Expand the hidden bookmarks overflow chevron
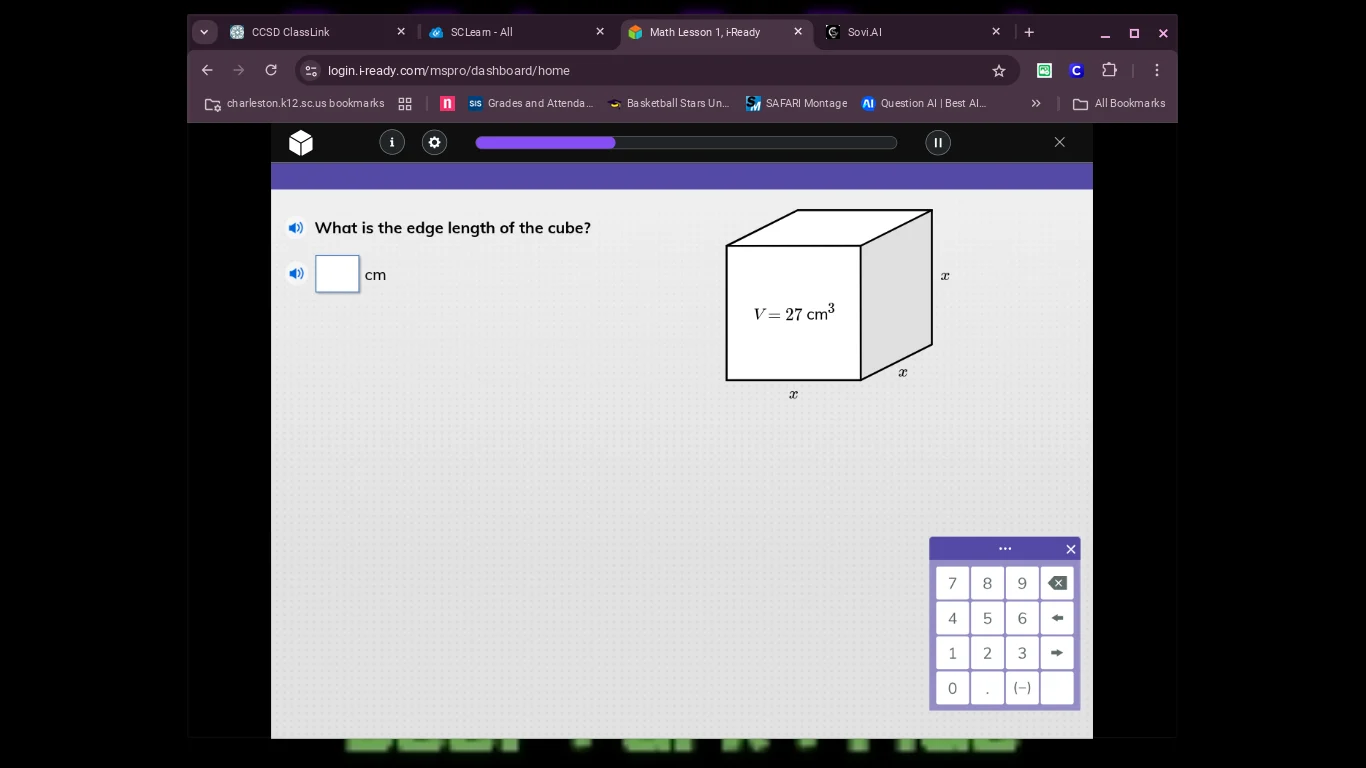Screen dimensions: 1366x768 (x=1036, y=103)
